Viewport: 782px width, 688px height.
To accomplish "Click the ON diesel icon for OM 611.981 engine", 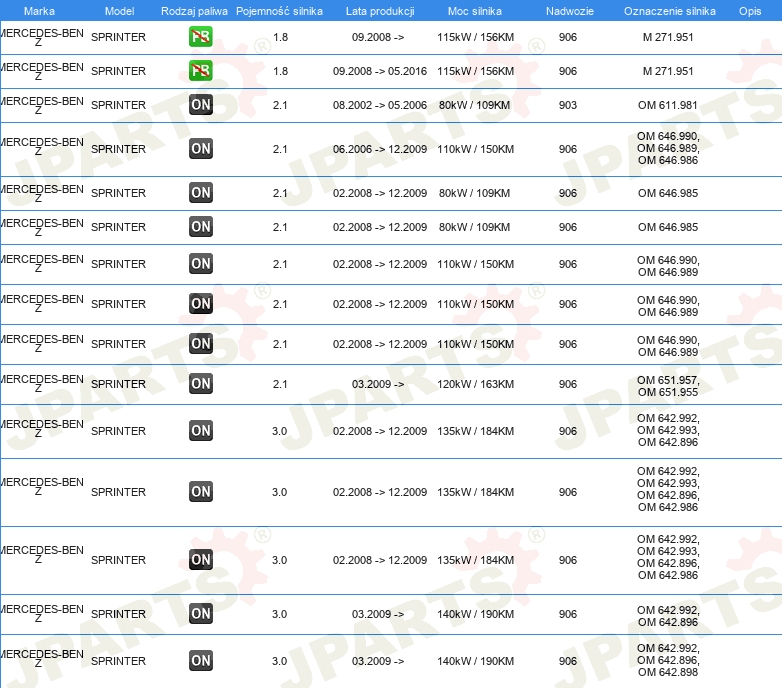I will [201, 105].
